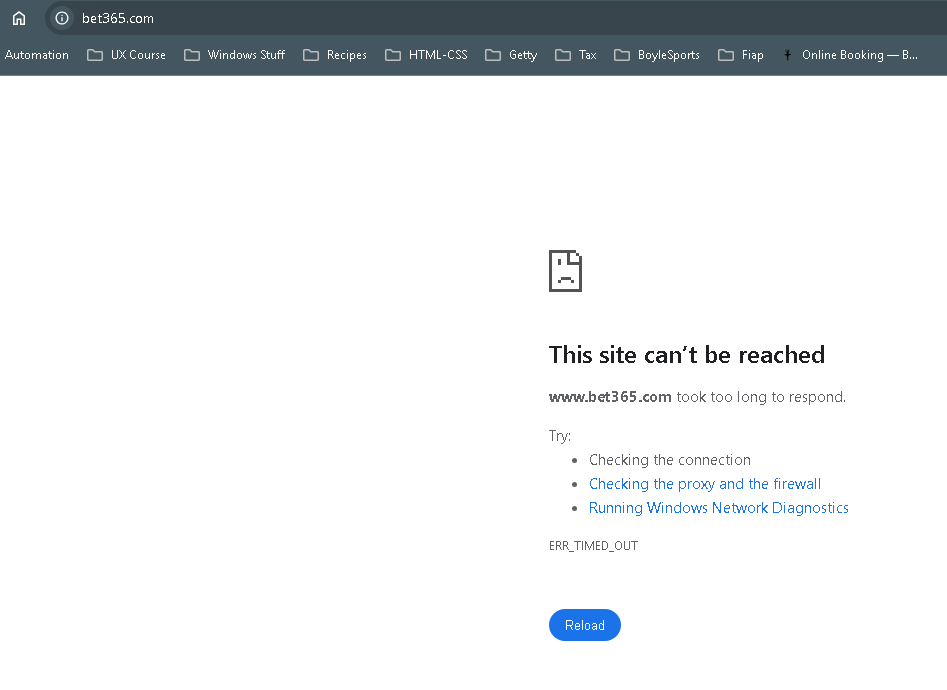The image size is (947, 690).
Task: Open site information icon beside bet365.com
Action: click(x=62, y=18)
